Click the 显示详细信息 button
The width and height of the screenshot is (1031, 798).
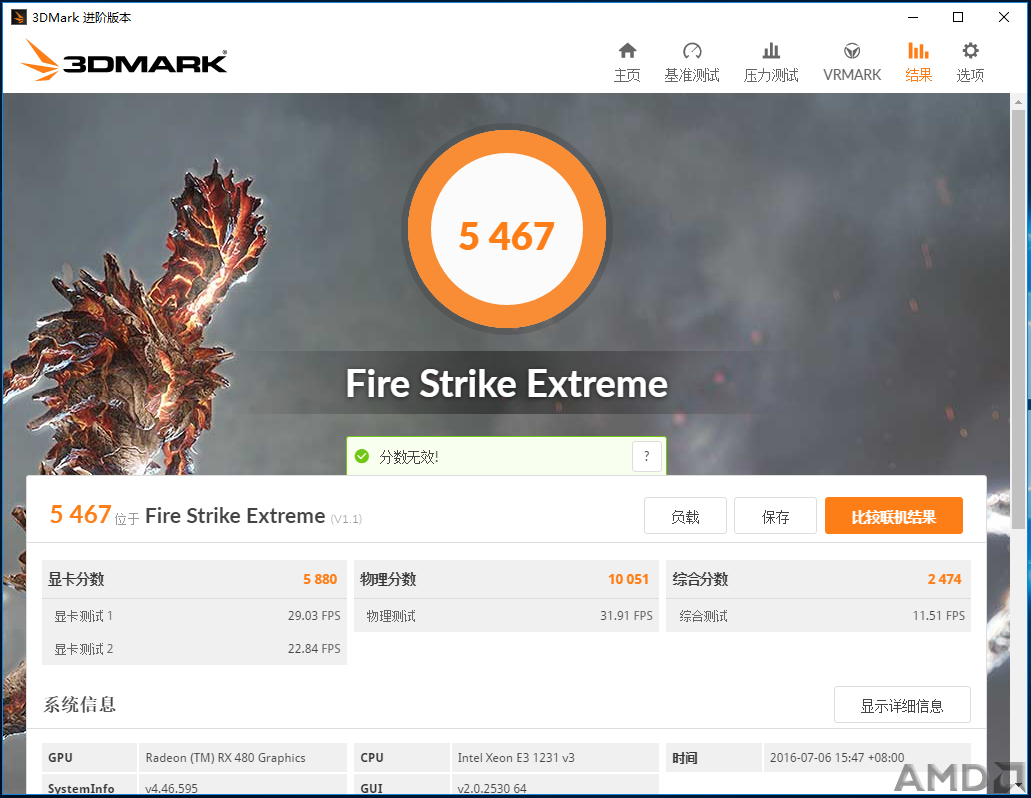point(902,705)
